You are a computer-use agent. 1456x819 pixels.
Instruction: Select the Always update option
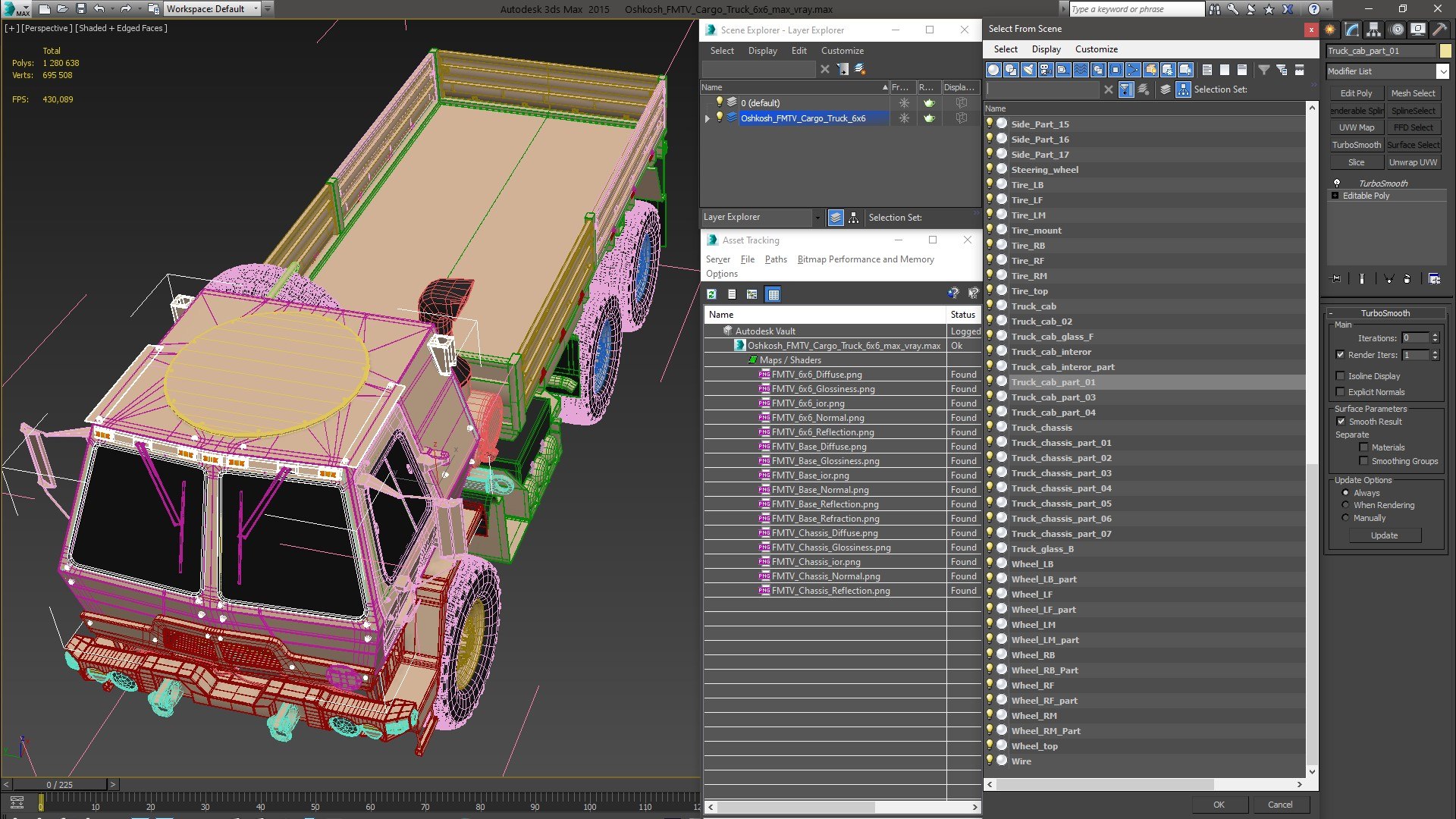(x=1345, y=493)
